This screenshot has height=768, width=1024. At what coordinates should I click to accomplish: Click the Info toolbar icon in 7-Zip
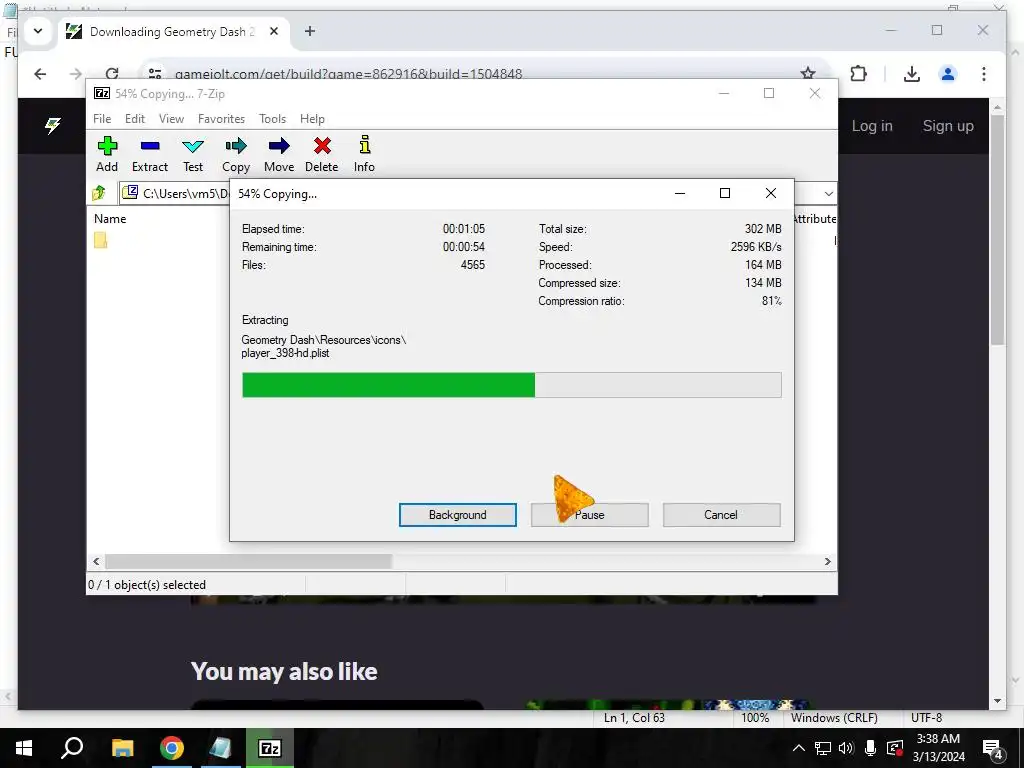(x=364, y=154)
